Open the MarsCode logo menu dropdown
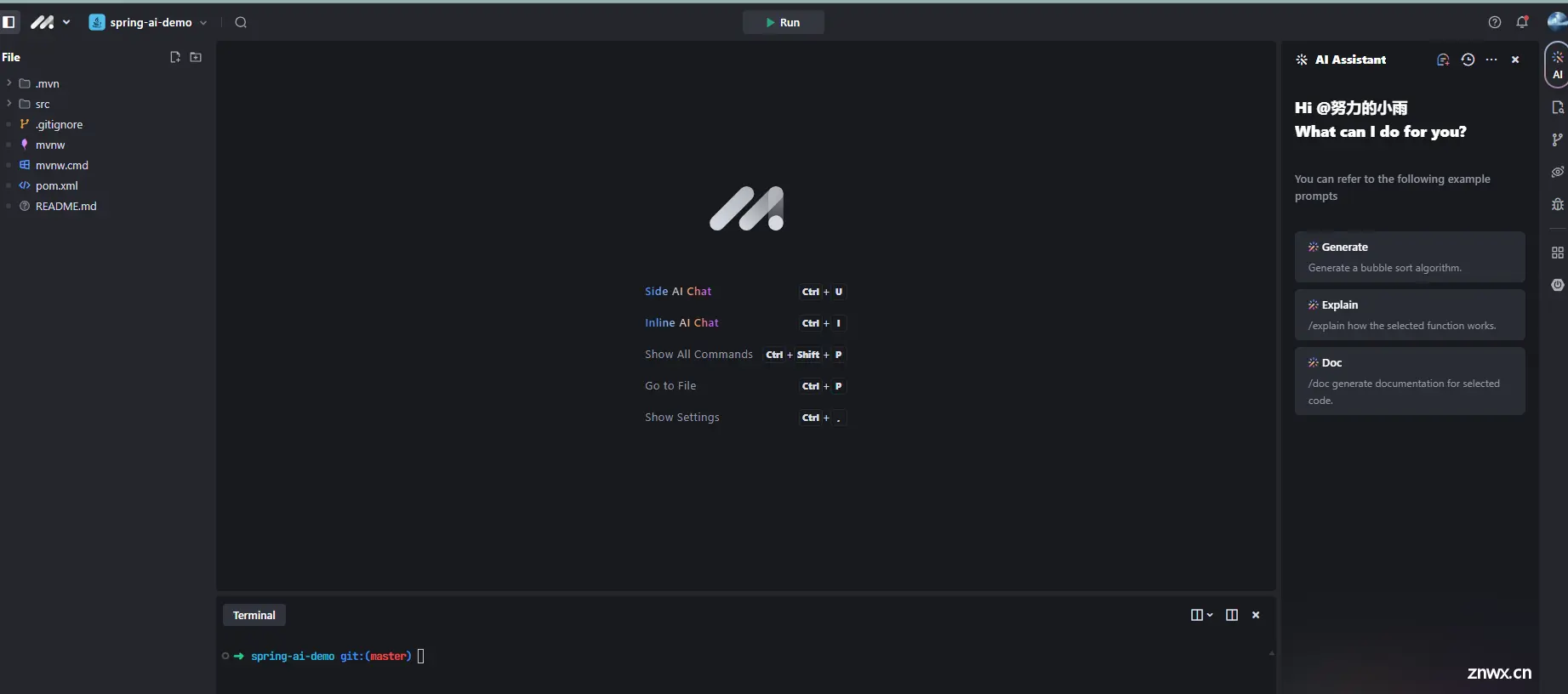The width and height of the screenshot is (1568, 694). (x=50, y=22)
